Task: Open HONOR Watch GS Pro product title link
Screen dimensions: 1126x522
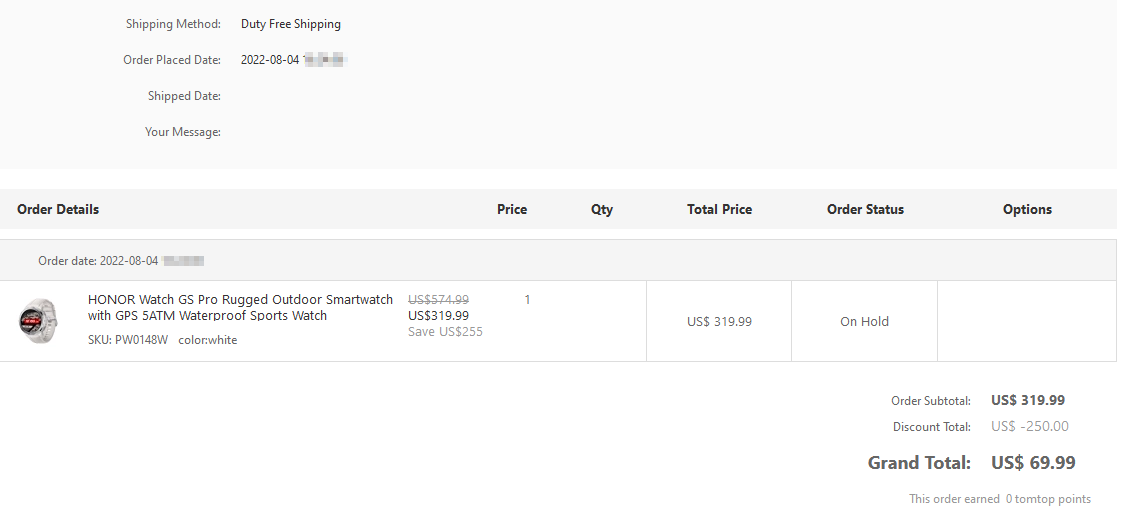Action: (241, 307)
